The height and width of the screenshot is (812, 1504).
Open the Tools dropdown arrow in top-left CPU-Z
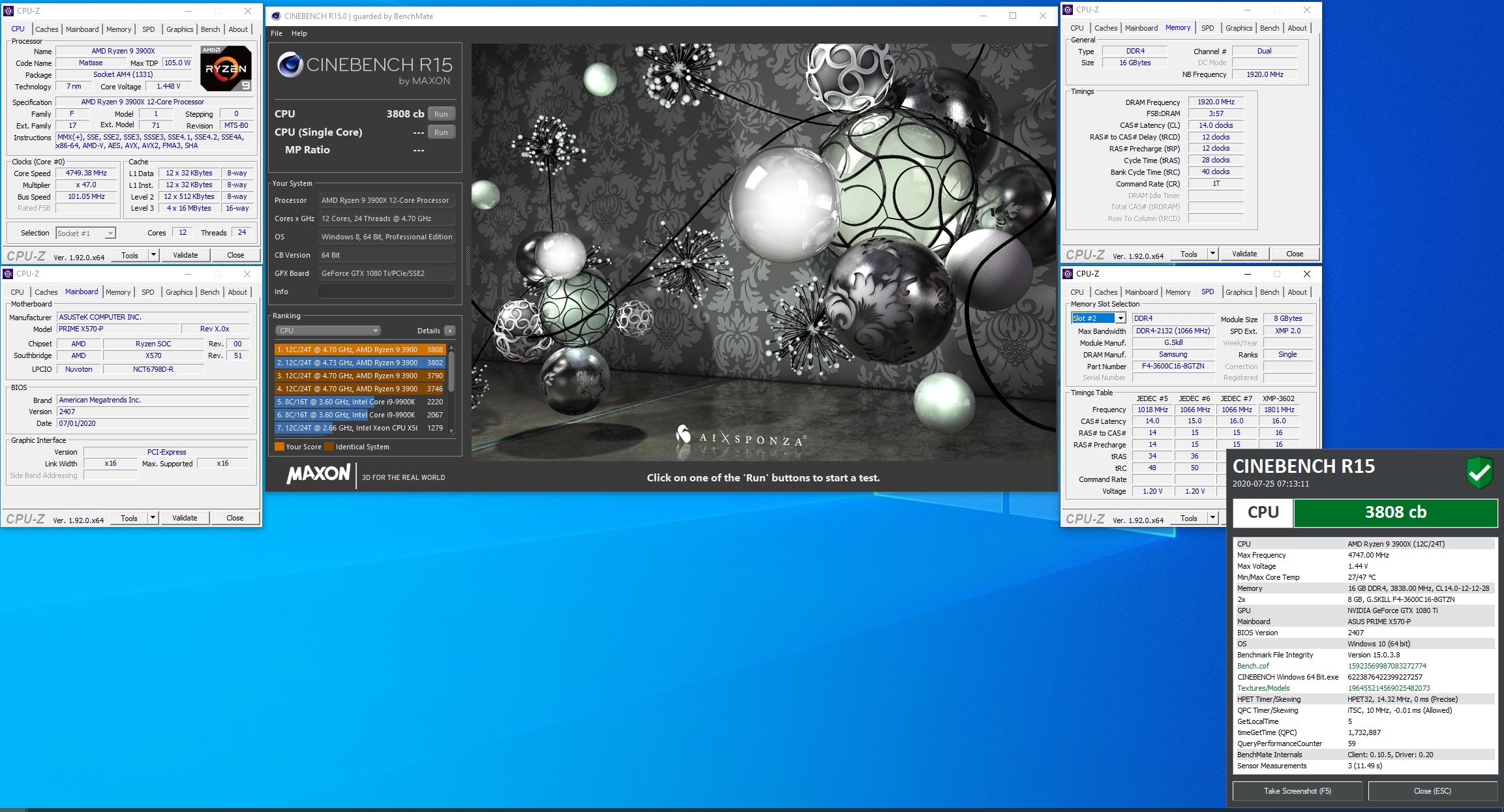154,255
